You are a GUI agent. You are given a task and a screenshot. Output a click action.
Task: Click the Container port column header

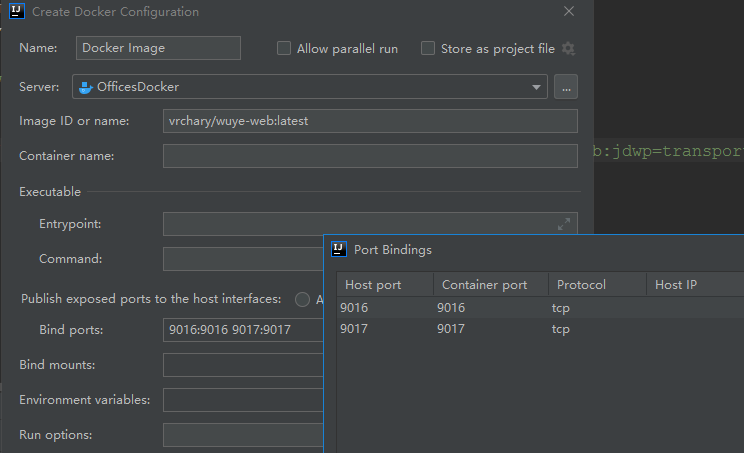coord(490,285)
